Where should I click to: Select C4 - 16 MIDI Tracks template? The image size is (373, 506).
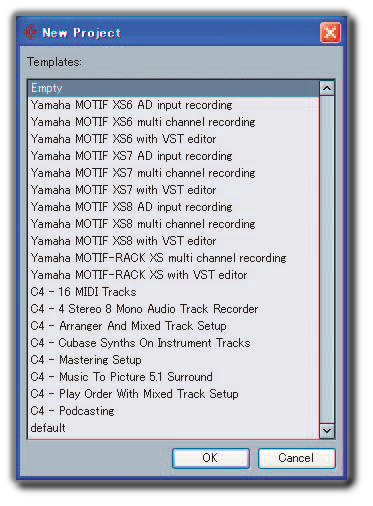coord(174,292)
